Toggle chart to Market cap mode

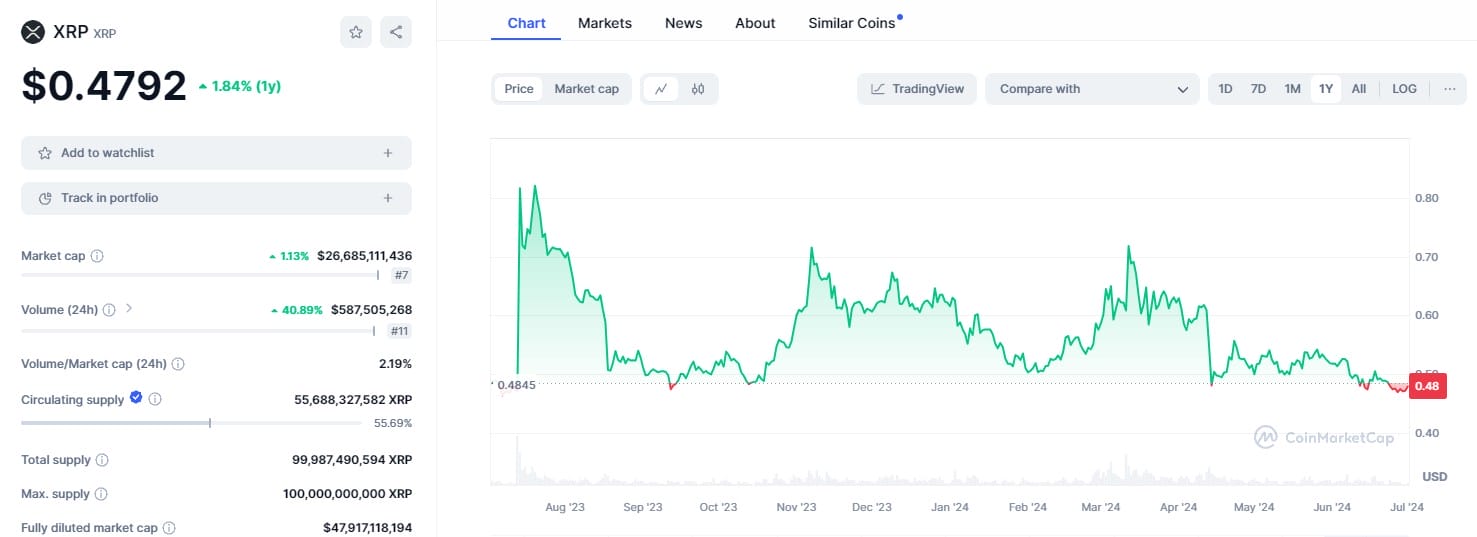586,89
